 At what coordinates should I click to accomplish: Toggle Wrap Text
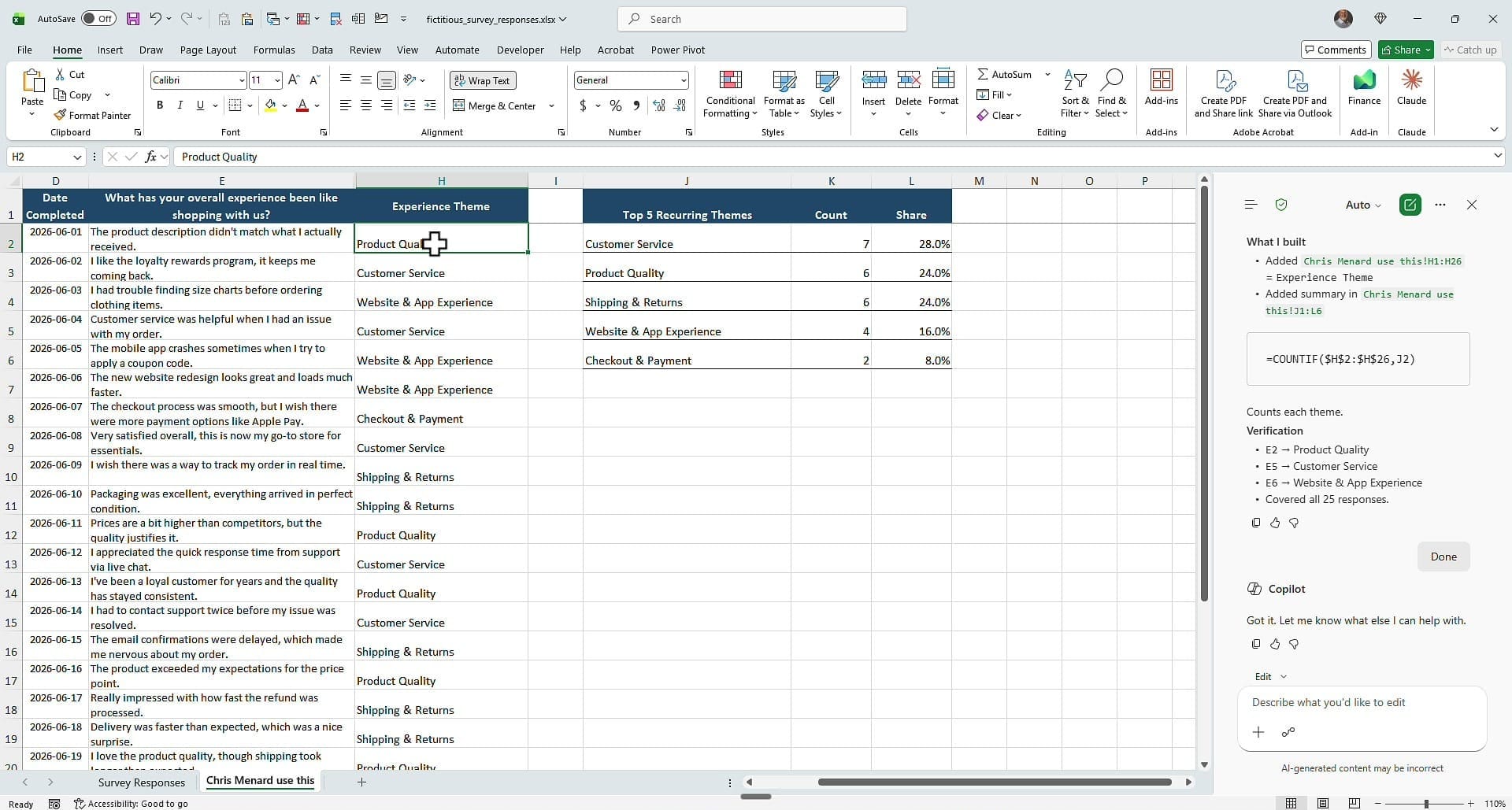tap(482, 80)
